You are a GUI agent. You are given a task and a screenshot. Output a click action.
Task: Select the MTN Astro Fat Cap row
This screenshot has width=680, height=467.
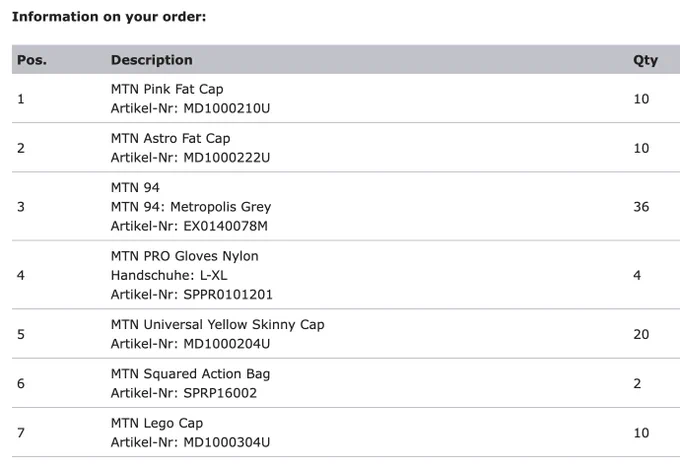click(x=346, y=147)
